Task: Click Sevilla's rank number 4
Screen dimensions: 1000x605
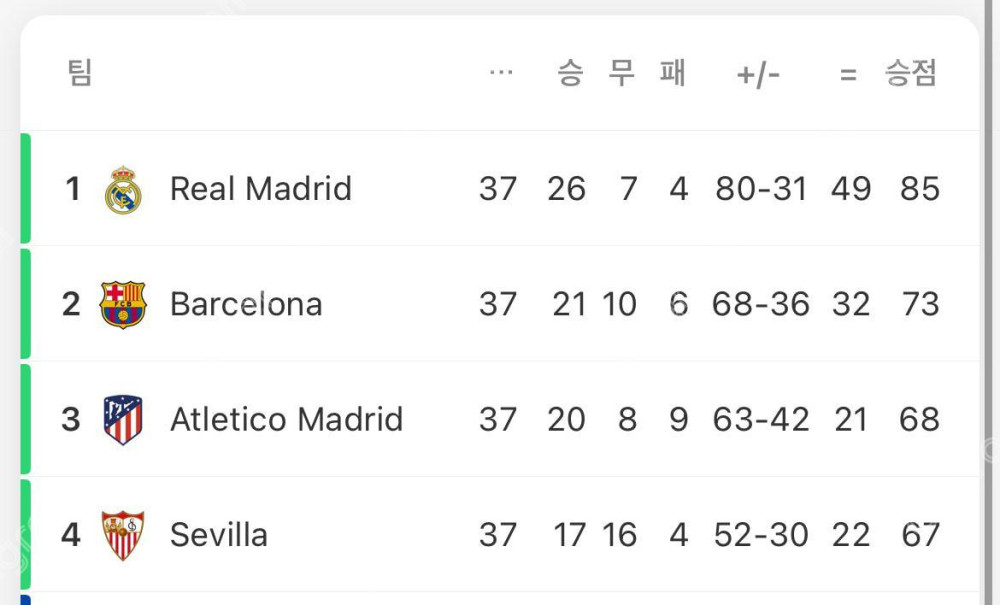Action: coord(70,535)
